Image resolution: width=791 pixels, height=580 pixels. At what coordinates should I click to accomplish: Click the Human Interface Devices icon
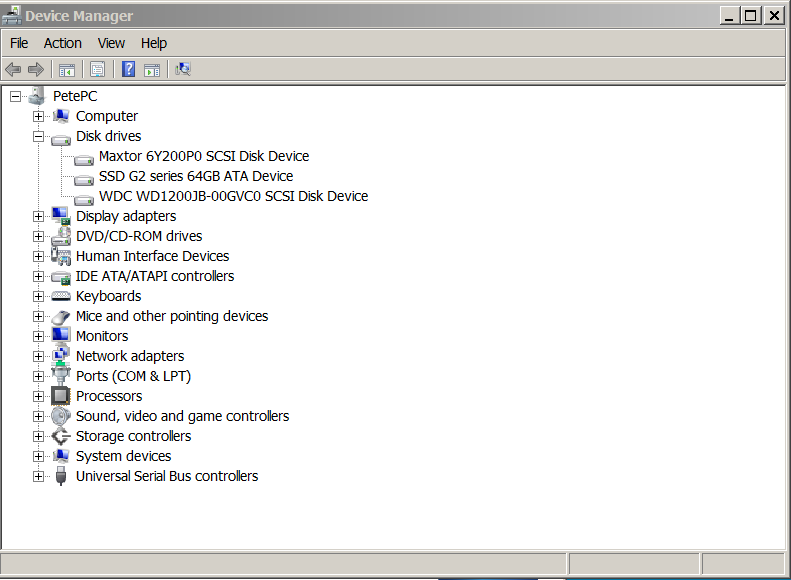61,256
